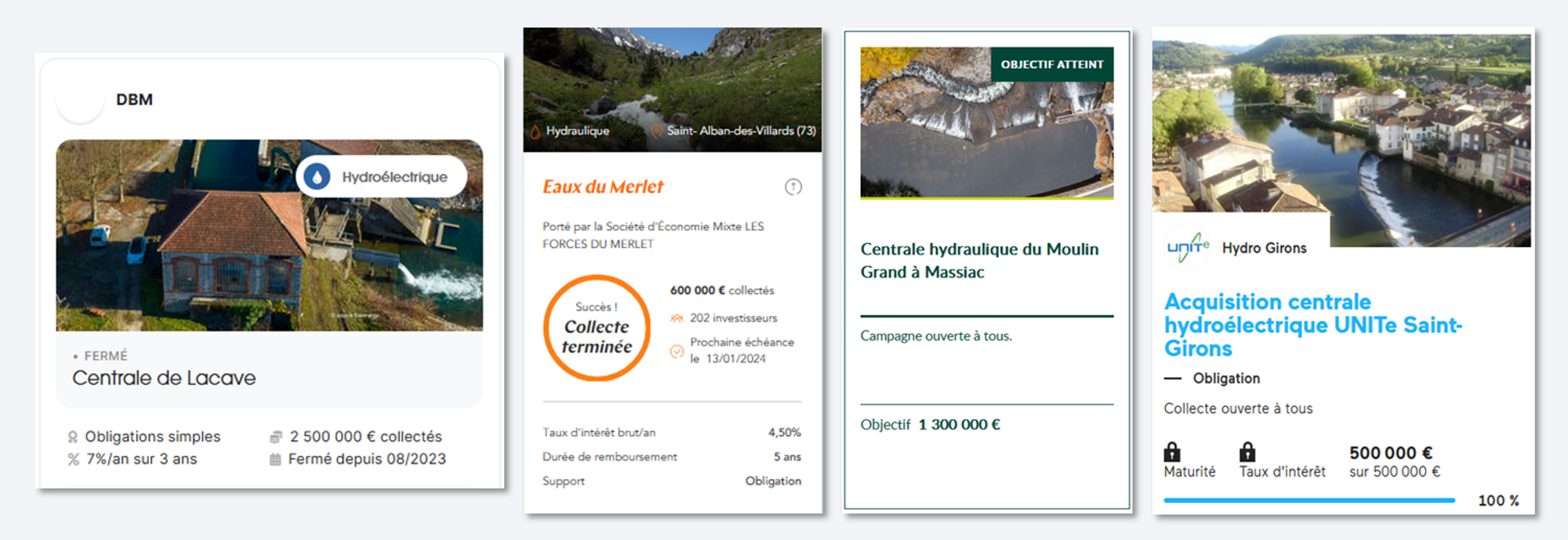Image resolution: width=1568 pixels, height=540 pixels.
Task: Click the Support 'Obligation' value
Action: pyautogui.click(x=773, y=481)
